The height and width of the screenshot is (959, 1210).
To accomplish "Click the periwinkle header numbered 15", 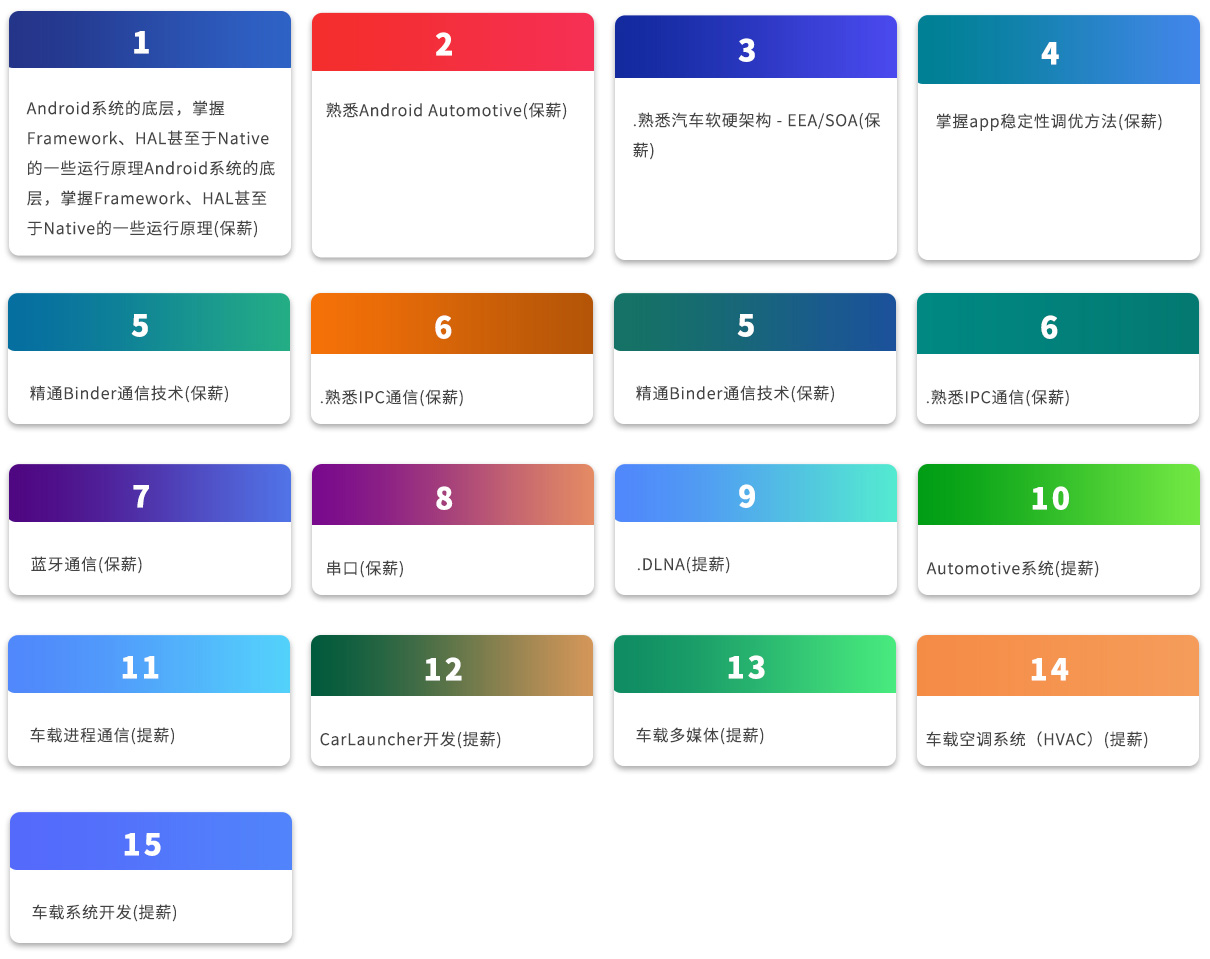I will [151, 841].
